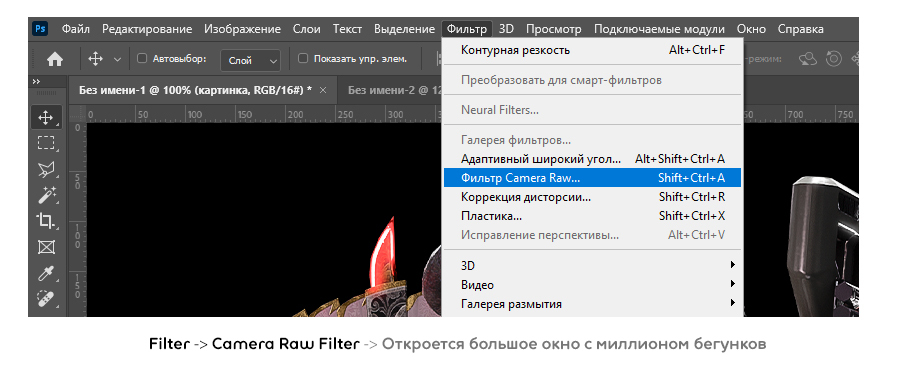Choose Фильтр Camera Raw...
916x376 pixels.
pos(592,177)
